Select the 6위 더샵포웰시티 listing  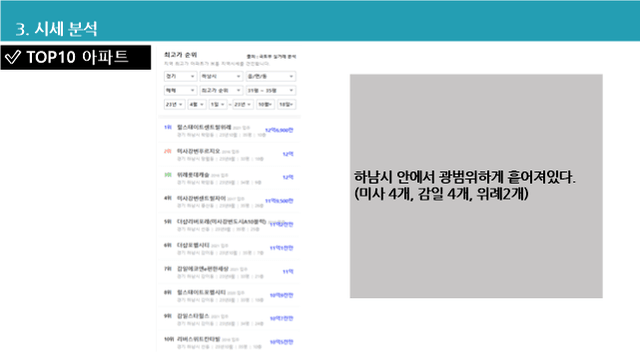click(x=229, y=249)
